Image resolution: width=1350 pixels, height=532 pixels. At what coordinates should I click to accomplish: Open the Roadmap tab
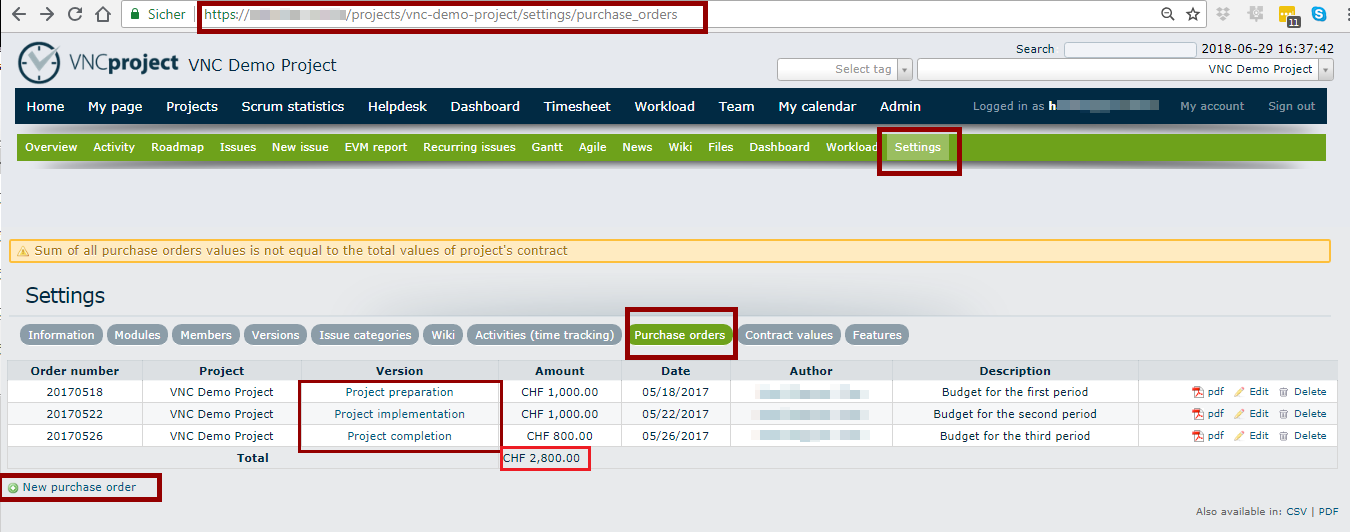177,147
